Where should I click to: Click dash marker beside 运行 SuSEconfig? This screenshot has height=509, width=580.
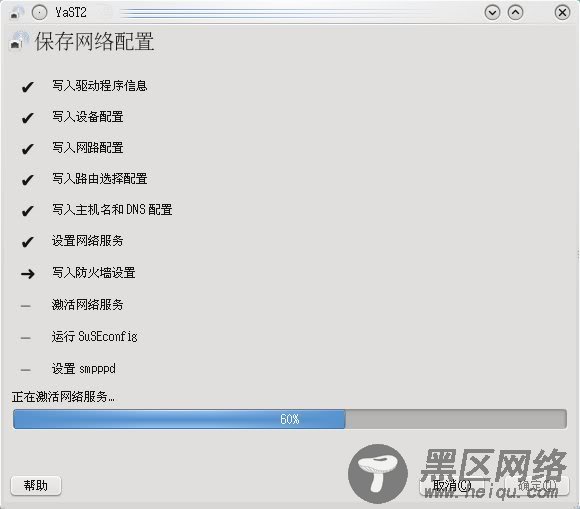pyautogui.click(x=26, y=338)
